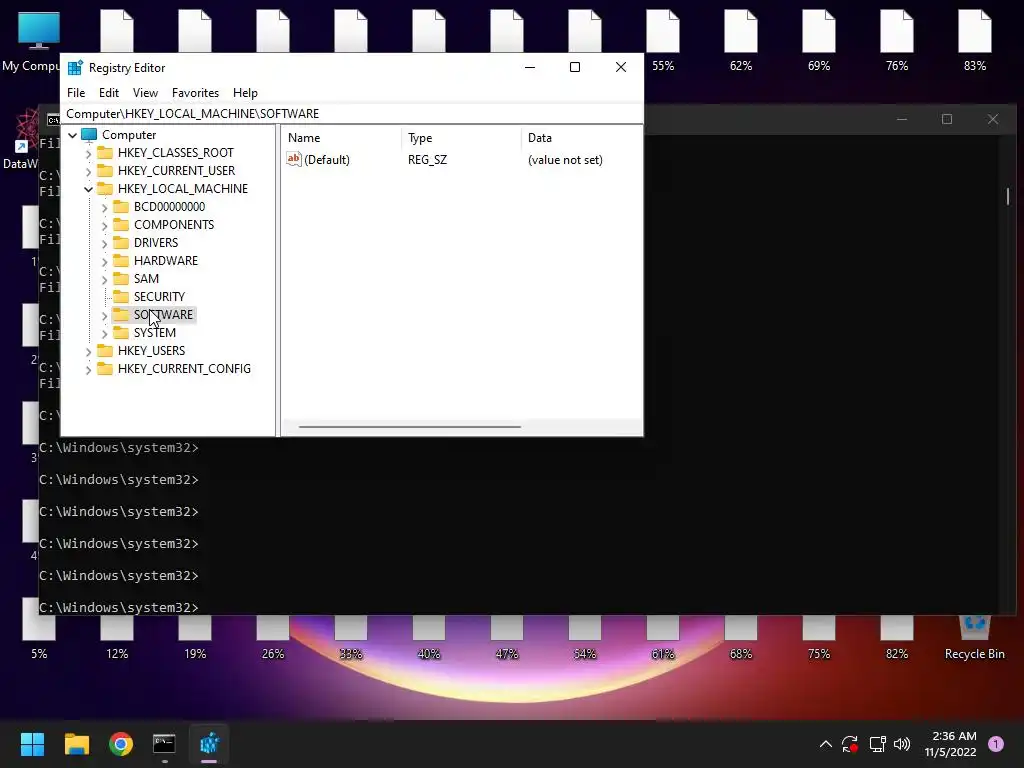Select the HKEY_CURRENT_CONFIG folder icon
Screen dimensions: 1024x768
[104, 368]
